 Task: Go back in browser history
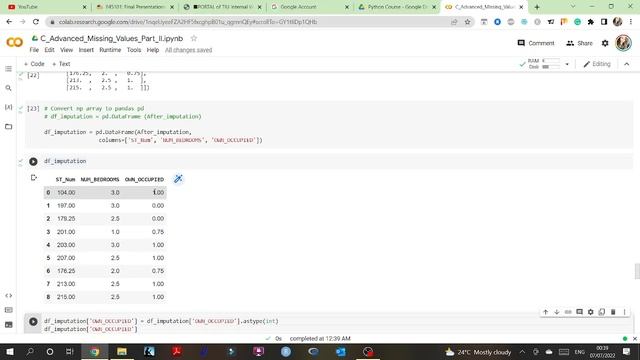[x=9, y=22]
